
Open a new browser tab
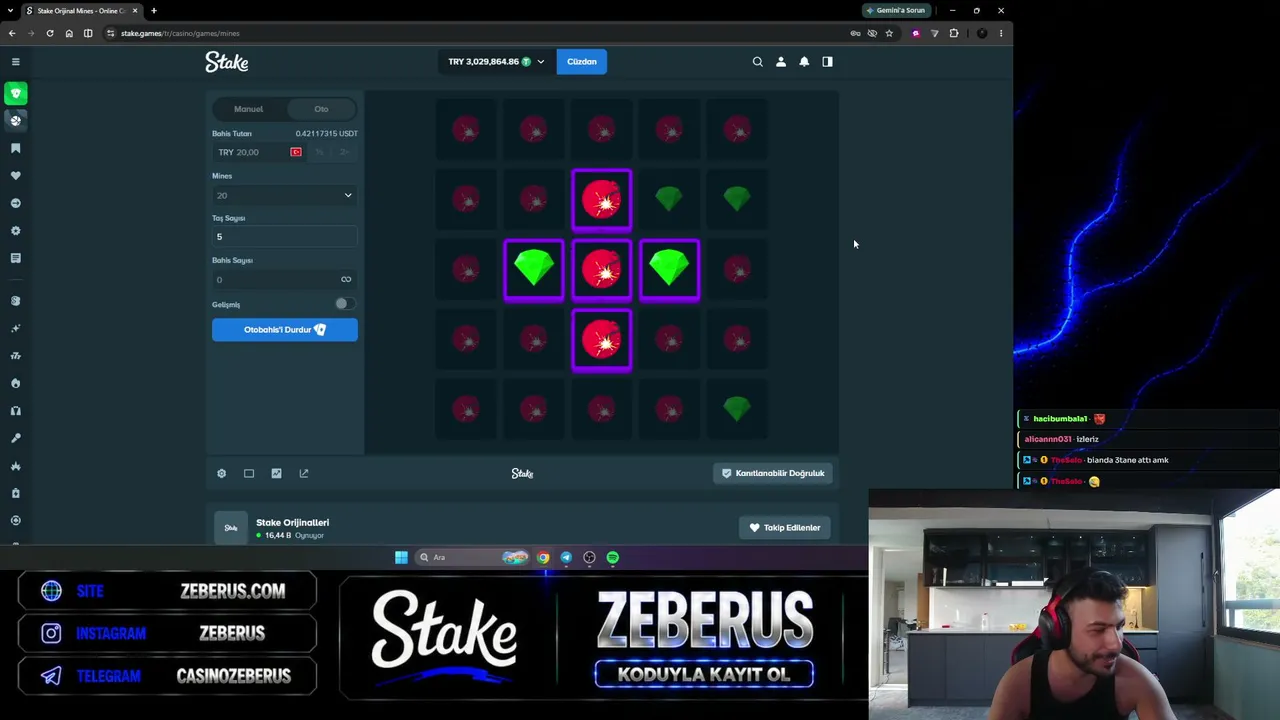click(x=154, y=10)
